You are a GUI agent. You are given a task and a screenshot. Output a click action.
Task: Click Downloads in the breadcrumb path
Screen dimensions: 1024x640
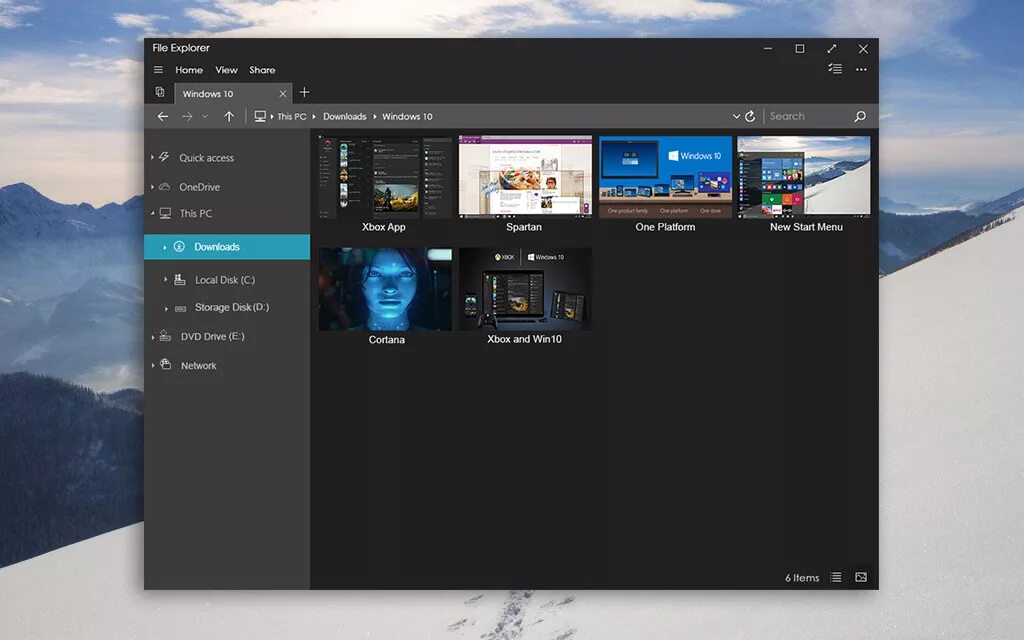tap(344, 116)
